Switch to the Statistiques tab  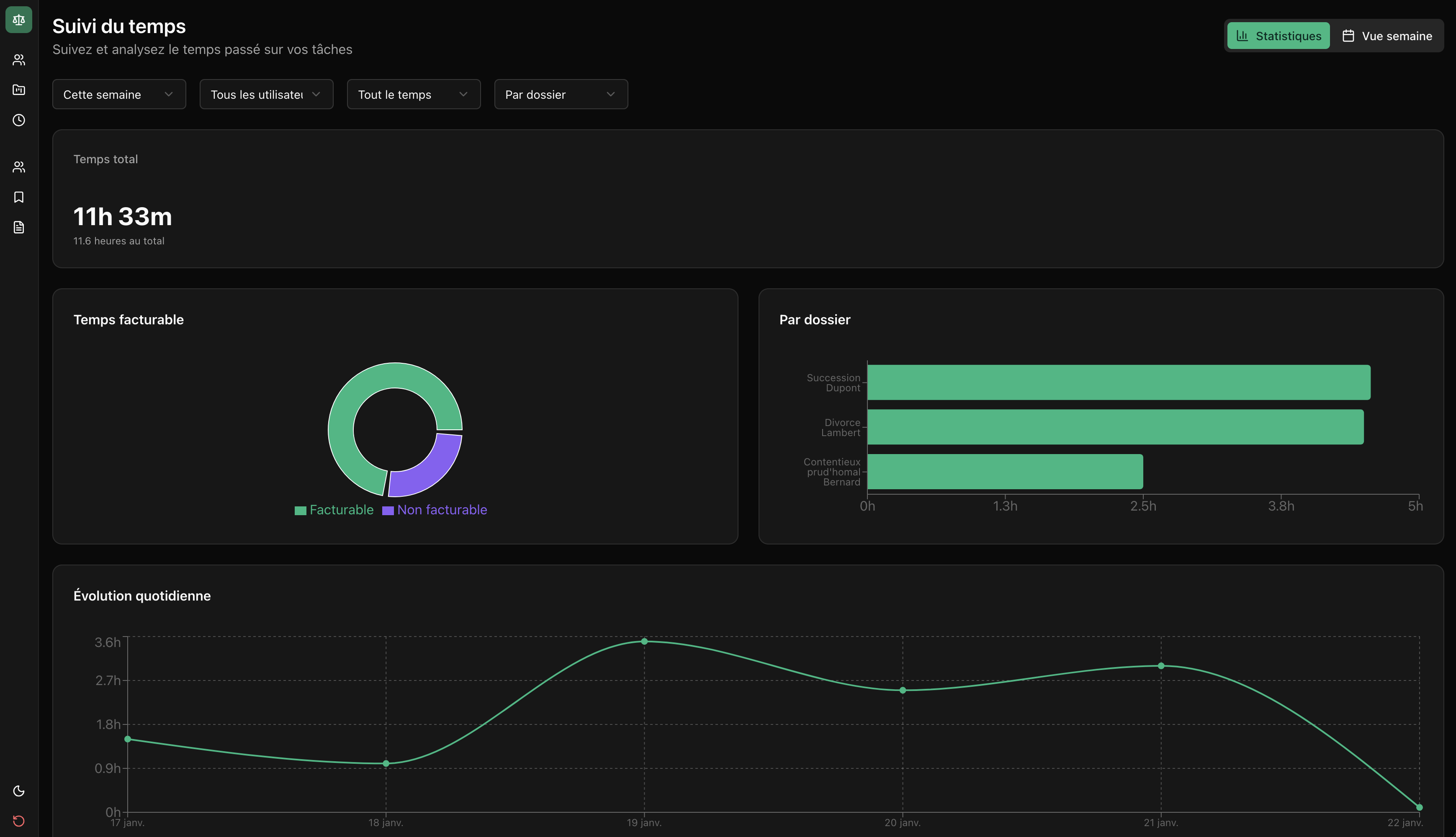[x=1279, y=36]
